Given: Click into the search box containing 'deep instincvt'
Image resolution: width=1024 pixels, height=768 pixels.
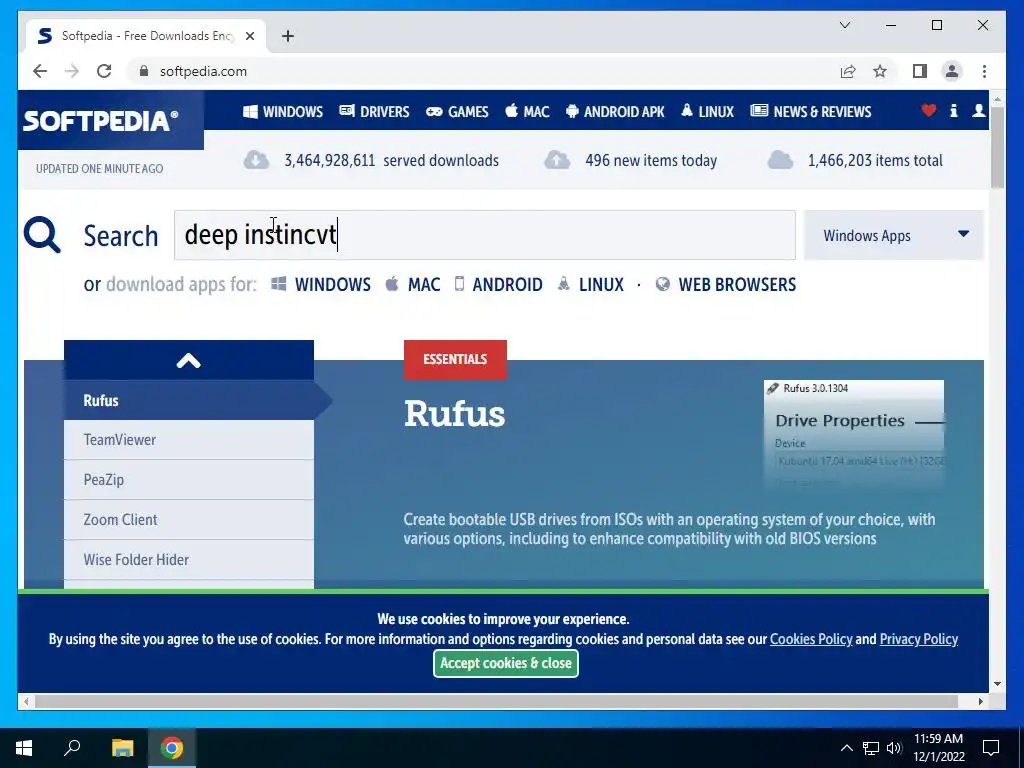Looking at the screenshot, I should [485, 235].
